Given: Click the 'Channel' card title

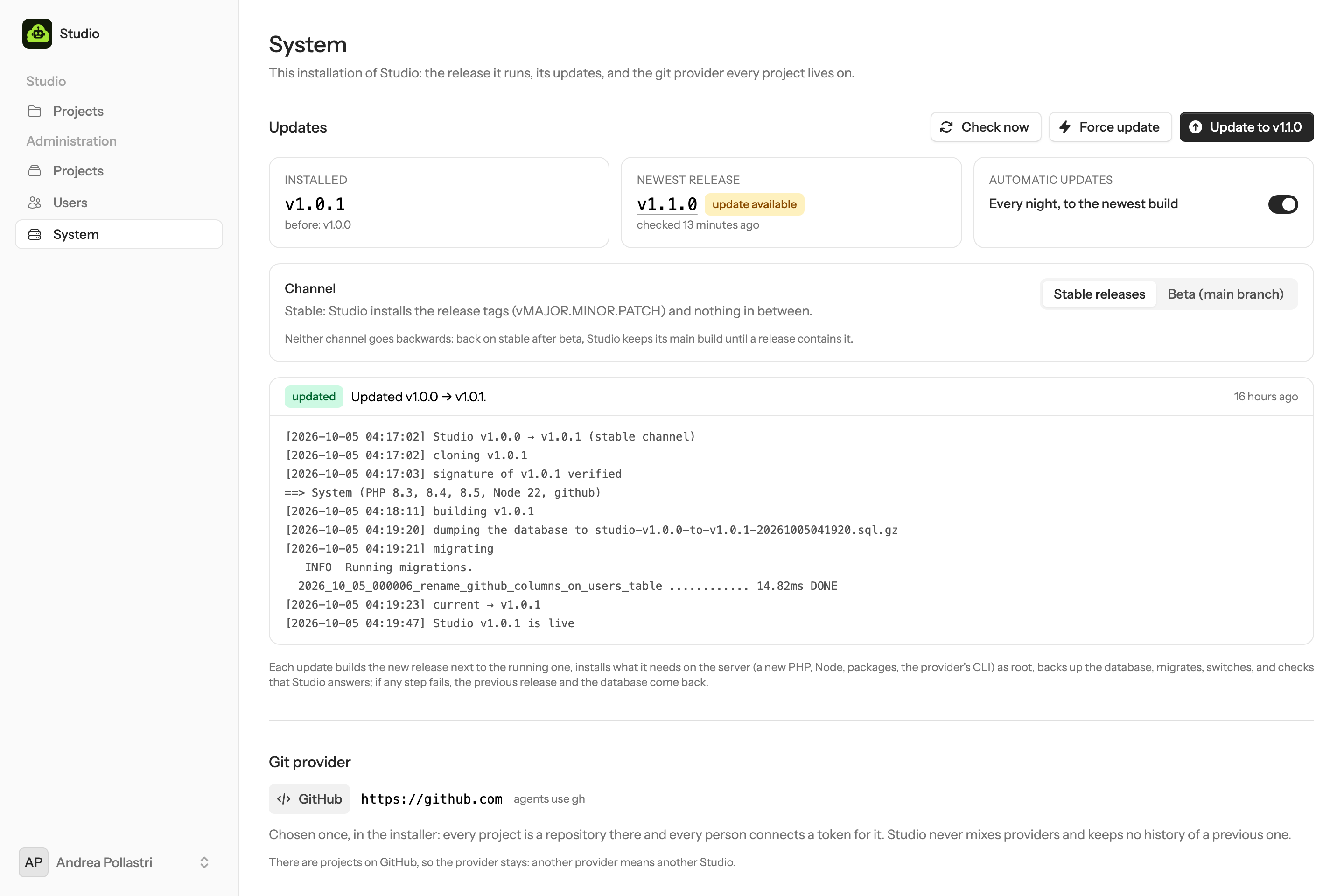Looking at the screenshot, I should click(310, 288).
